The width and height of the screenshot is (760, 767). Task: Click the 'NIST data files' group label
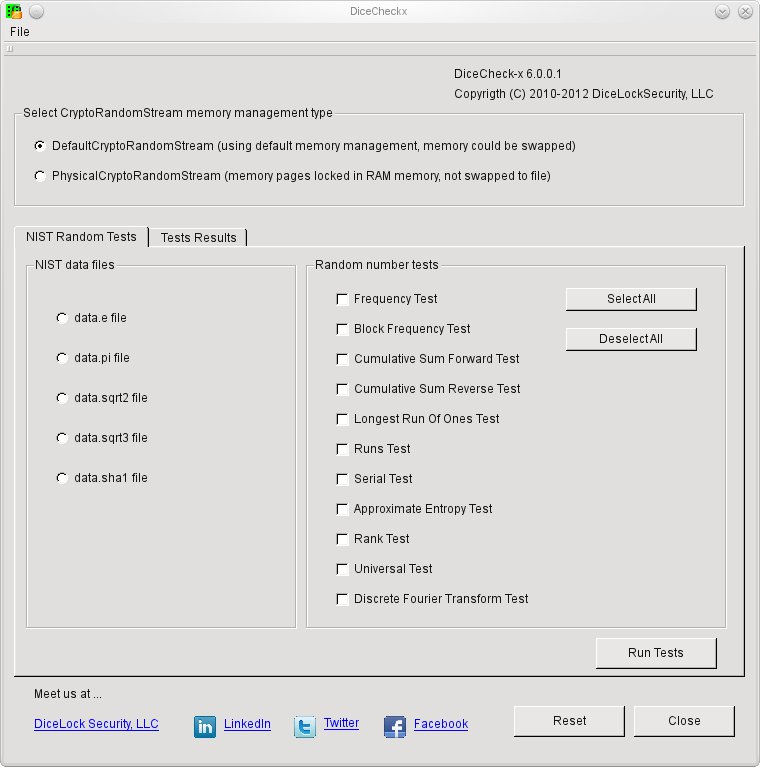click(74, 265)
